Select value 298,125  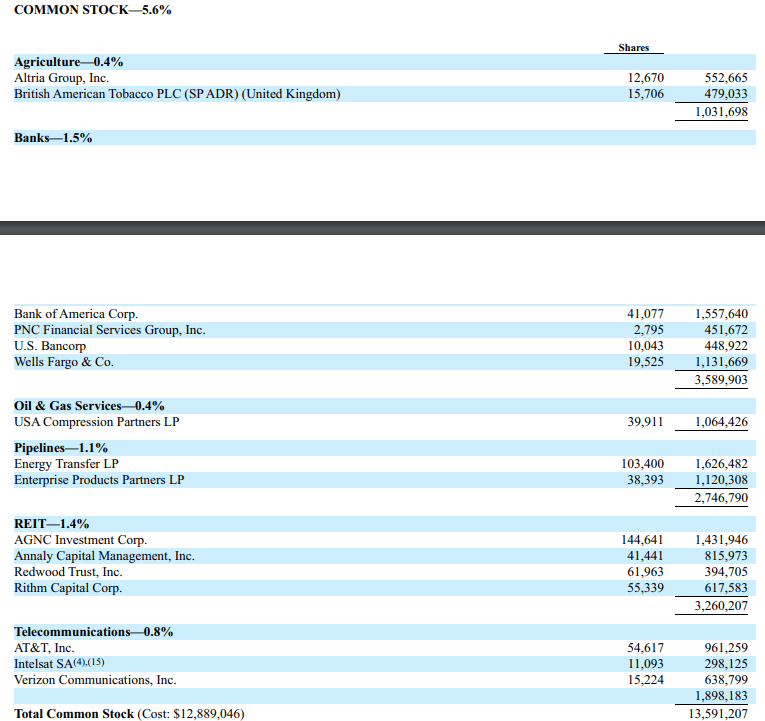pos(725,665)
